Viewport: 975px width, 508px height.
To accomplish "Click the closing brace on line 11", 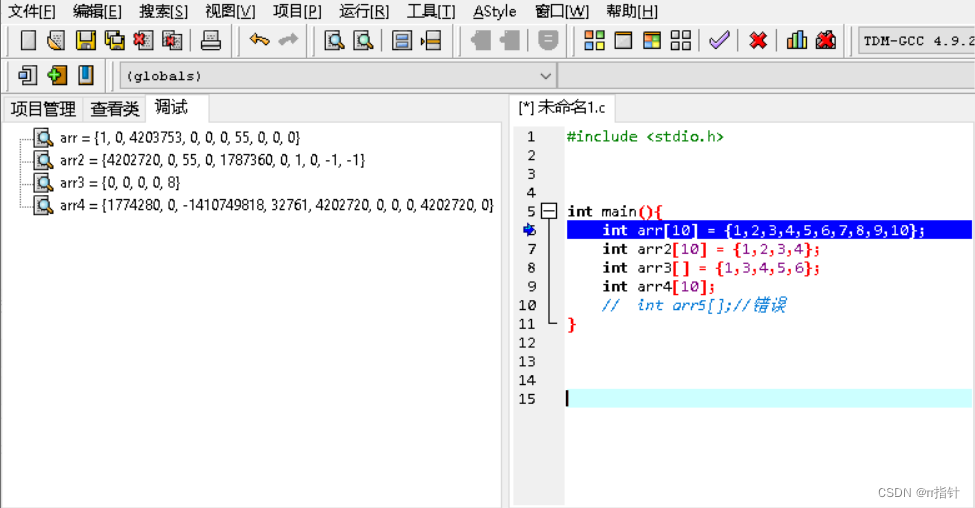I will [x=571, y=324].
